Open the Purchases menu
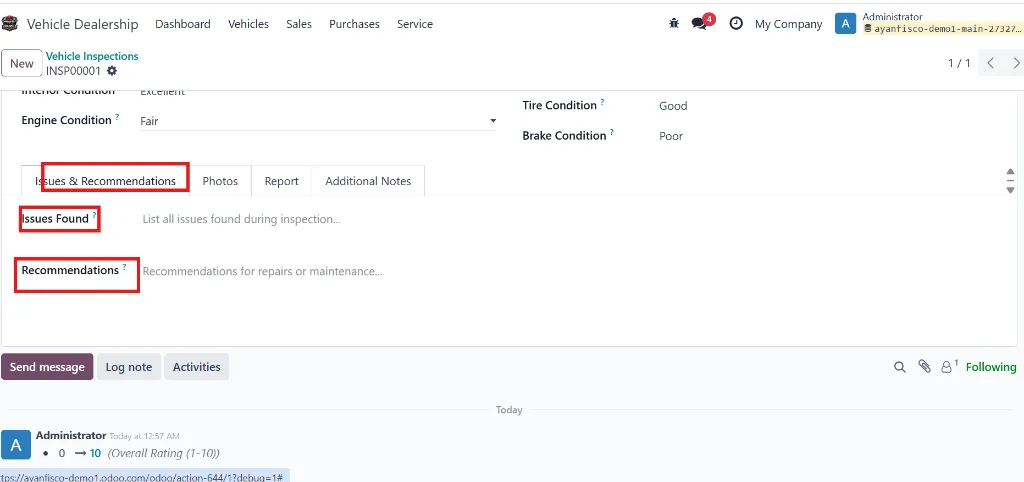Screen dimensions: 1024x482 (x=354, y=24)
